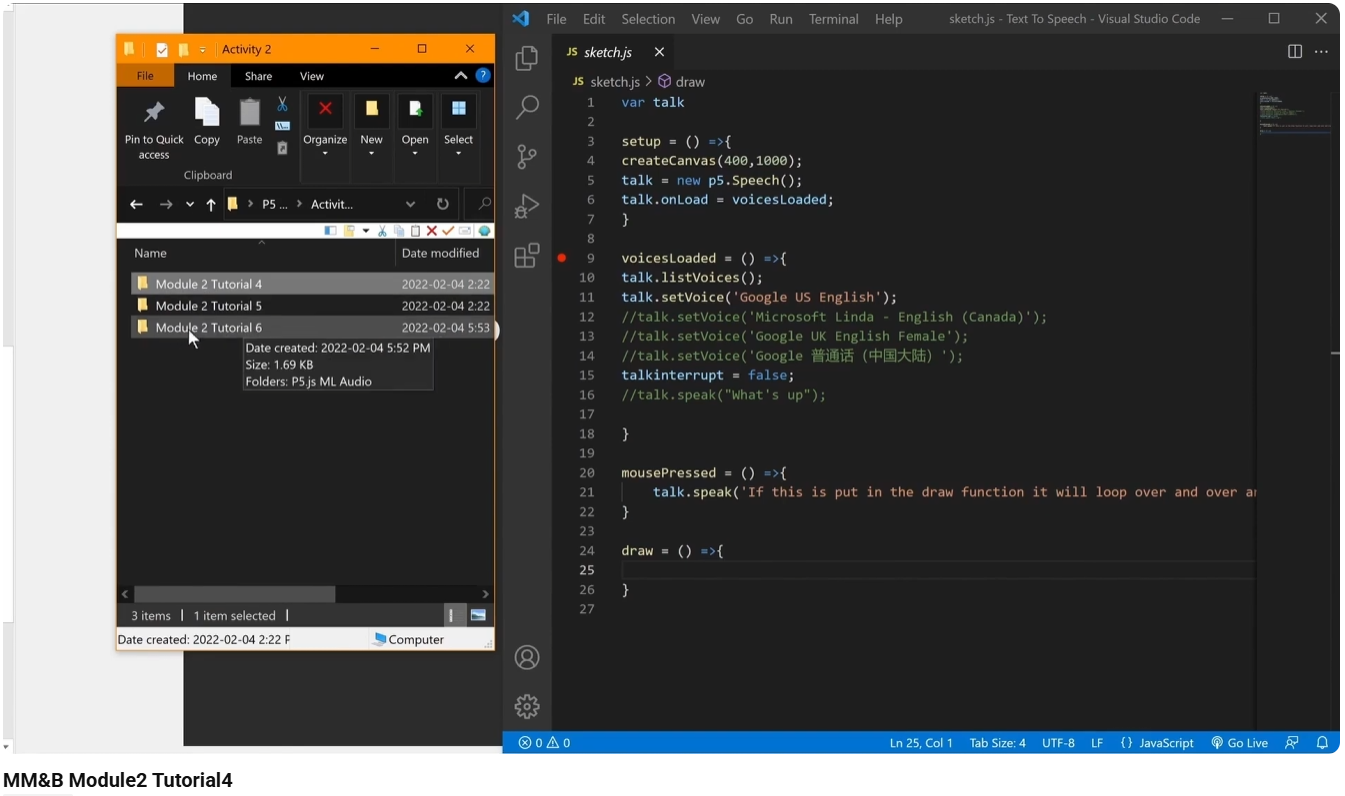Open the Search view in VS Code sidebar

coord(526,106)
